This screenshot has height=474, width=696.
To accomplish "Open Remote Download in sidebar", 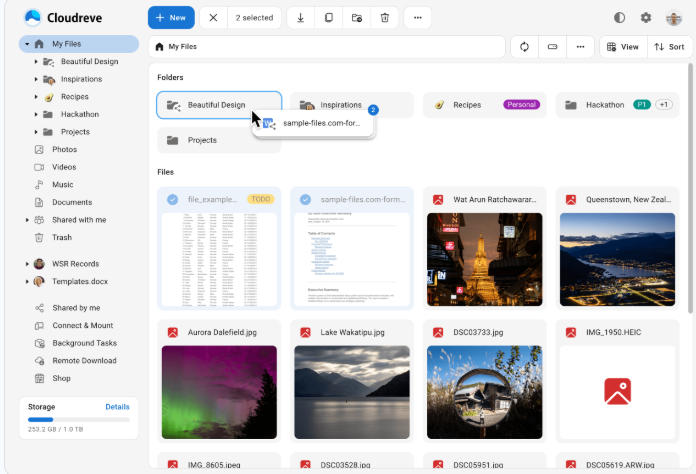I will (84, 361).
